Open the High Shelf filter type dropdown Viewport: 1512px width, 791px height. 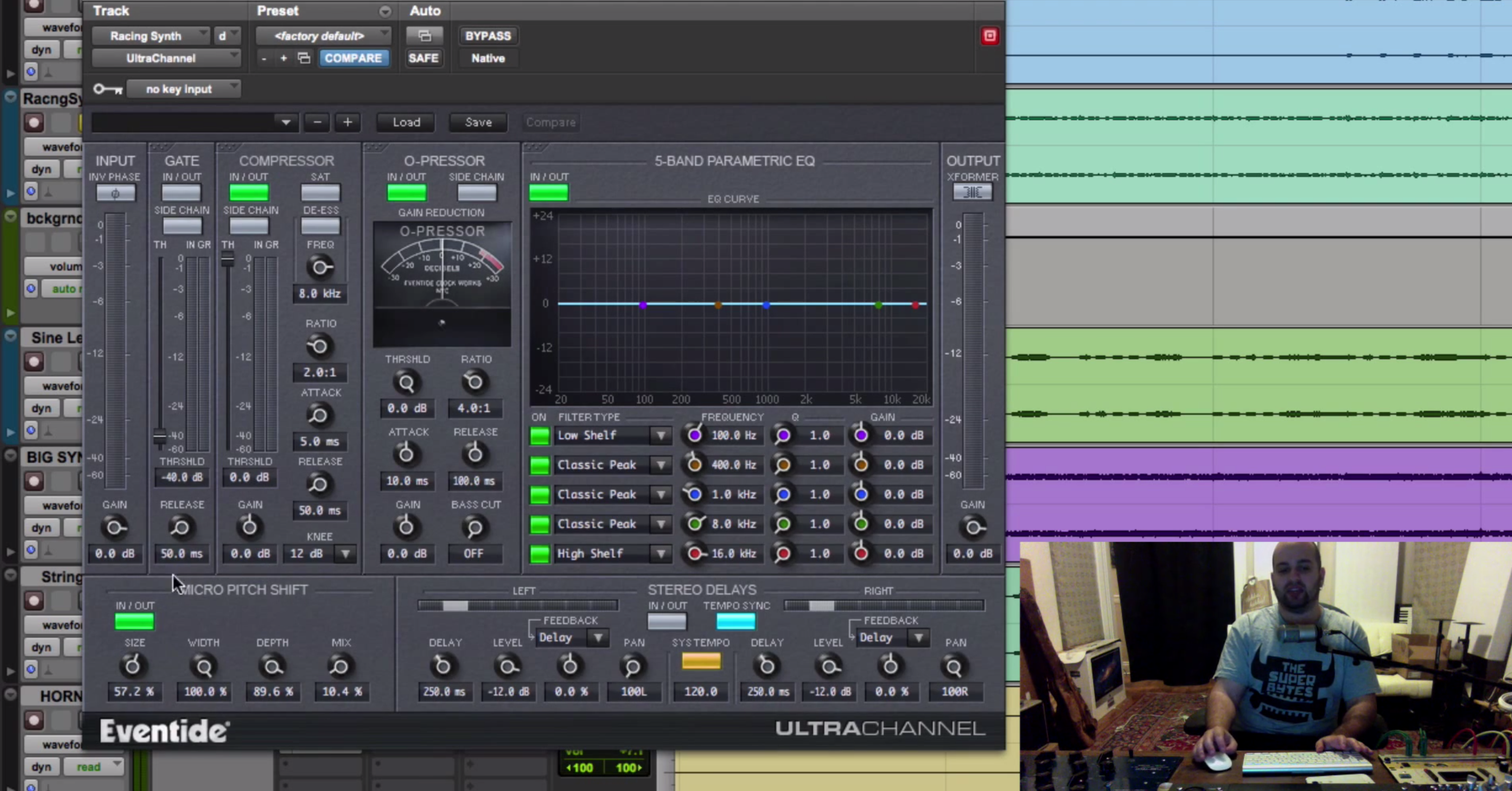tap(661, 554)
